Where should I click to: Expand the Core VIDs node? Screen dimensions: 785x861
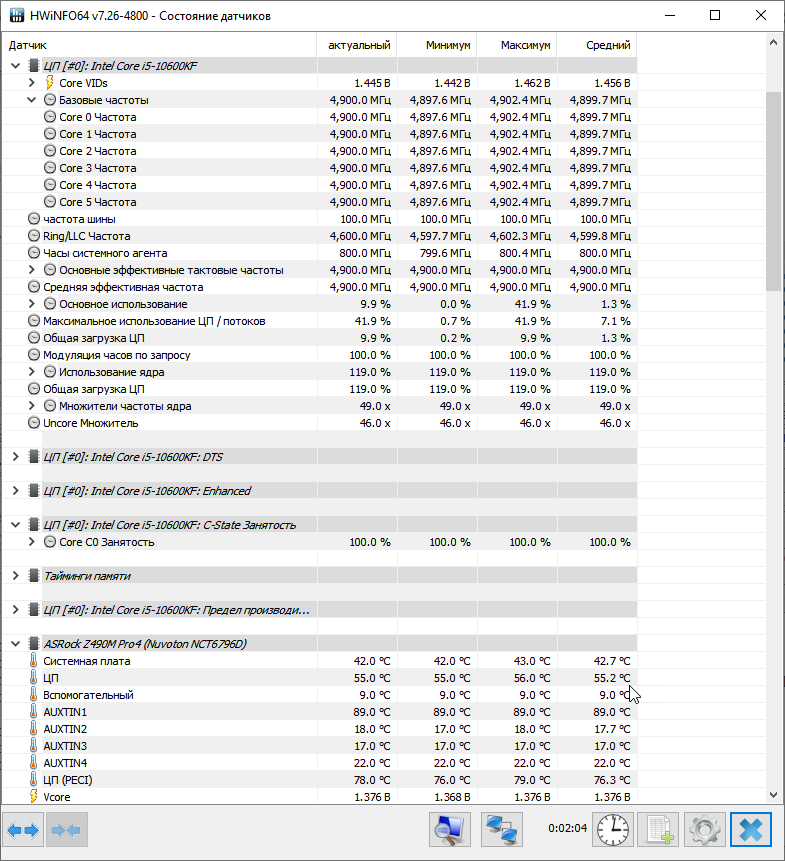coord(31,82)
